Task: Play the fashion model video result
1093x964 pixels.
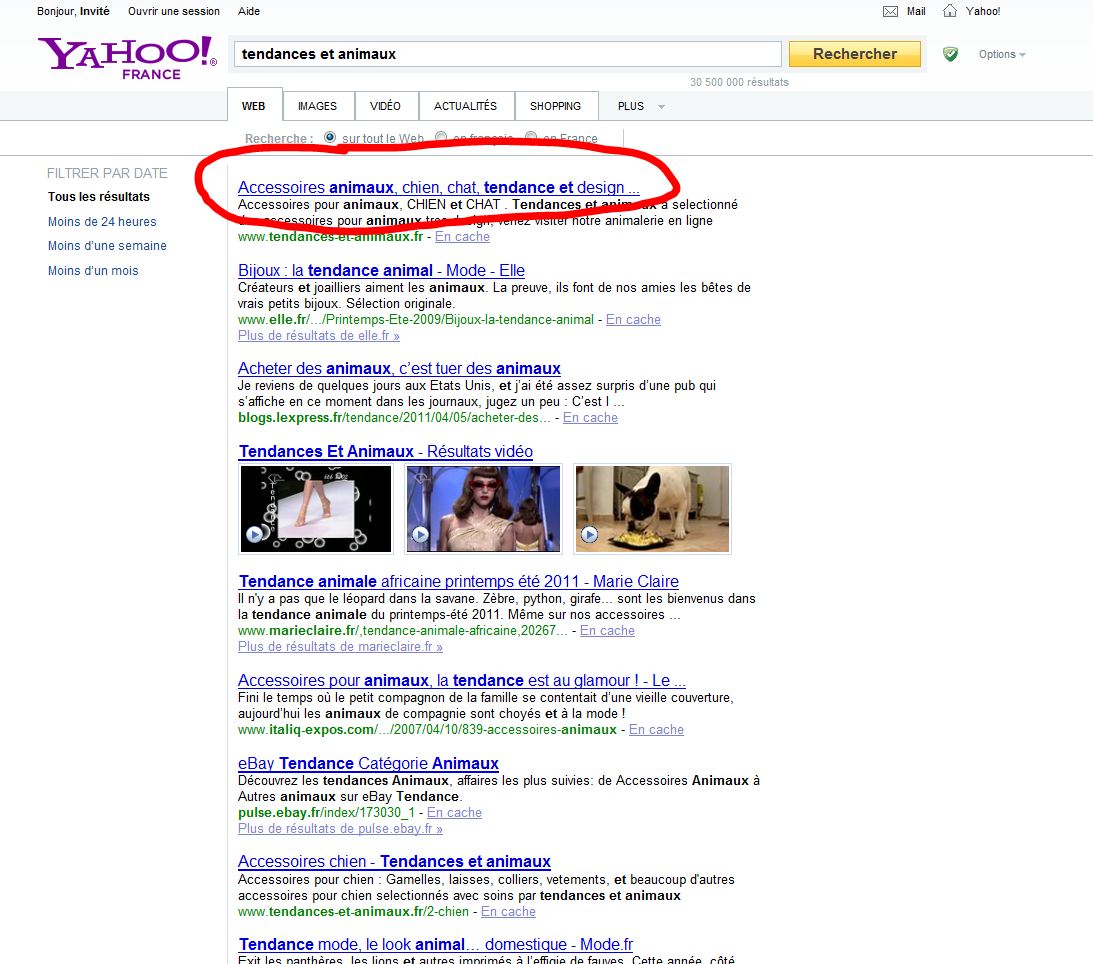Action: (x=420, y=534)
